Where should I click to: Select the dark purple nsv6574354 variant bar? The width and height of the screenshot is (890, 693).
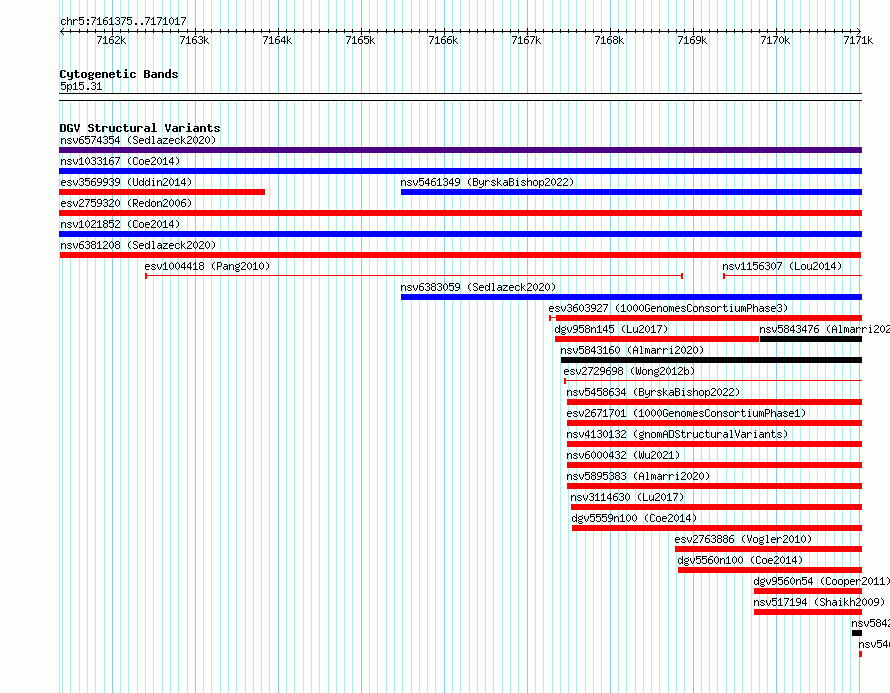(460, 150)
